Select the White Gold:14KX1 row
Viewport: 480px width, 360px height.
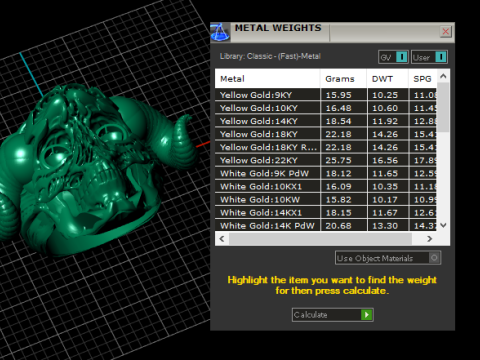pyautogui.click(x=326, y=213)
